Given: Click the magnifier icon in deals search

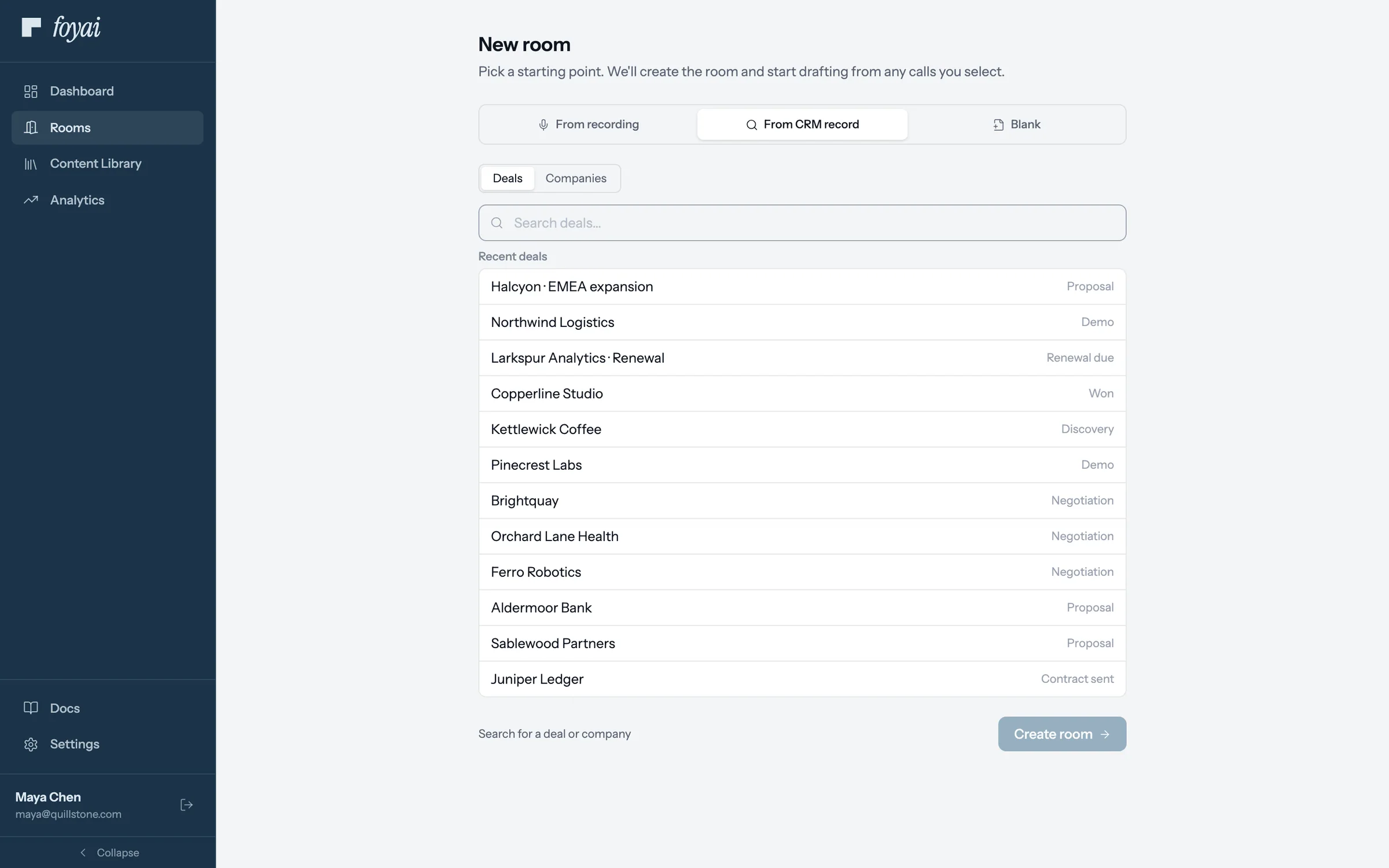Looking at the screenshot, I should point(497,223).
